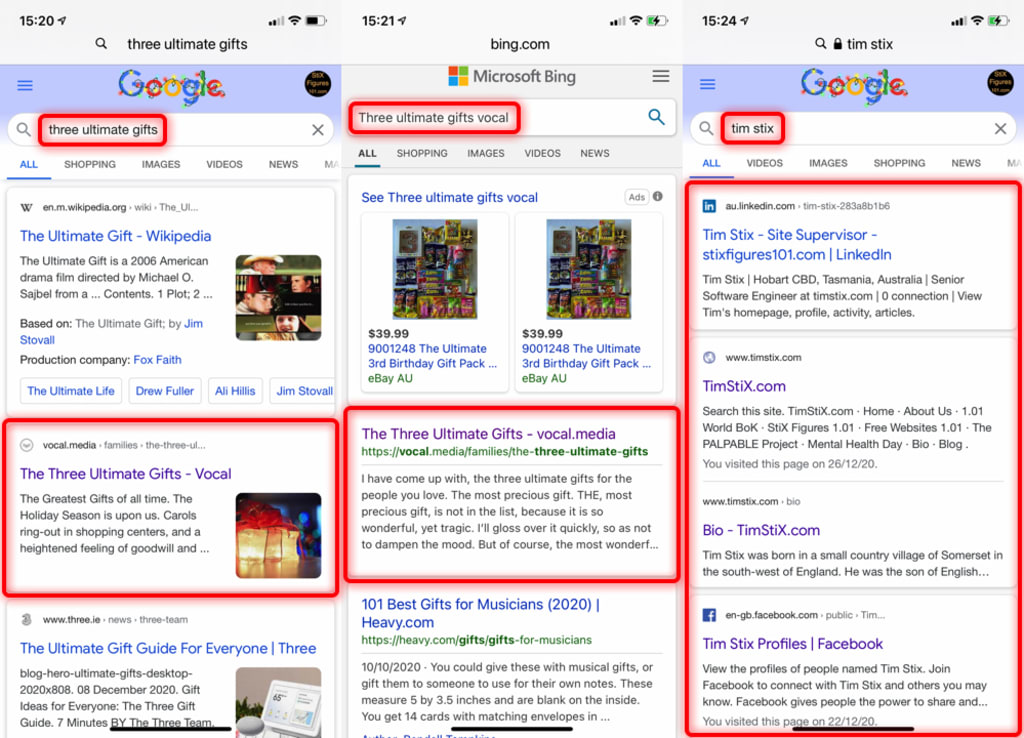Tap profile avatar in left Google screenshot

coord(317,84)
